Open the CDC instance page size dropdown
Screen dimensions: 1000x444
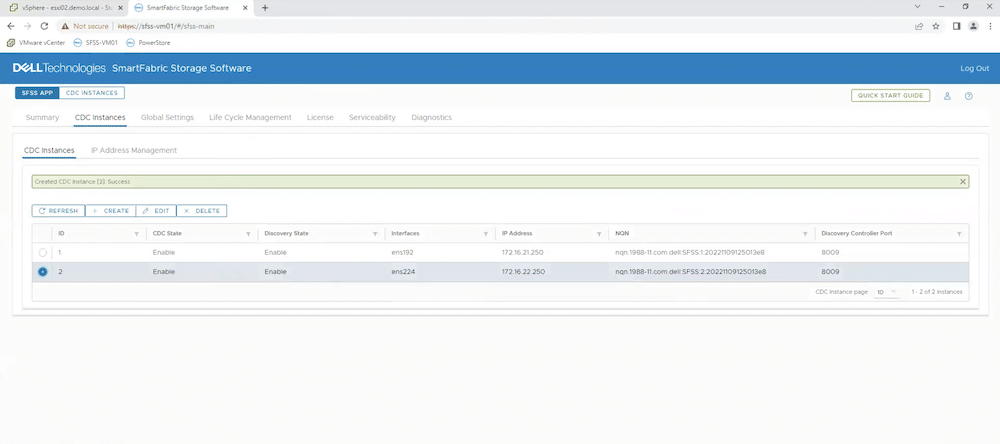click(886, 292)
